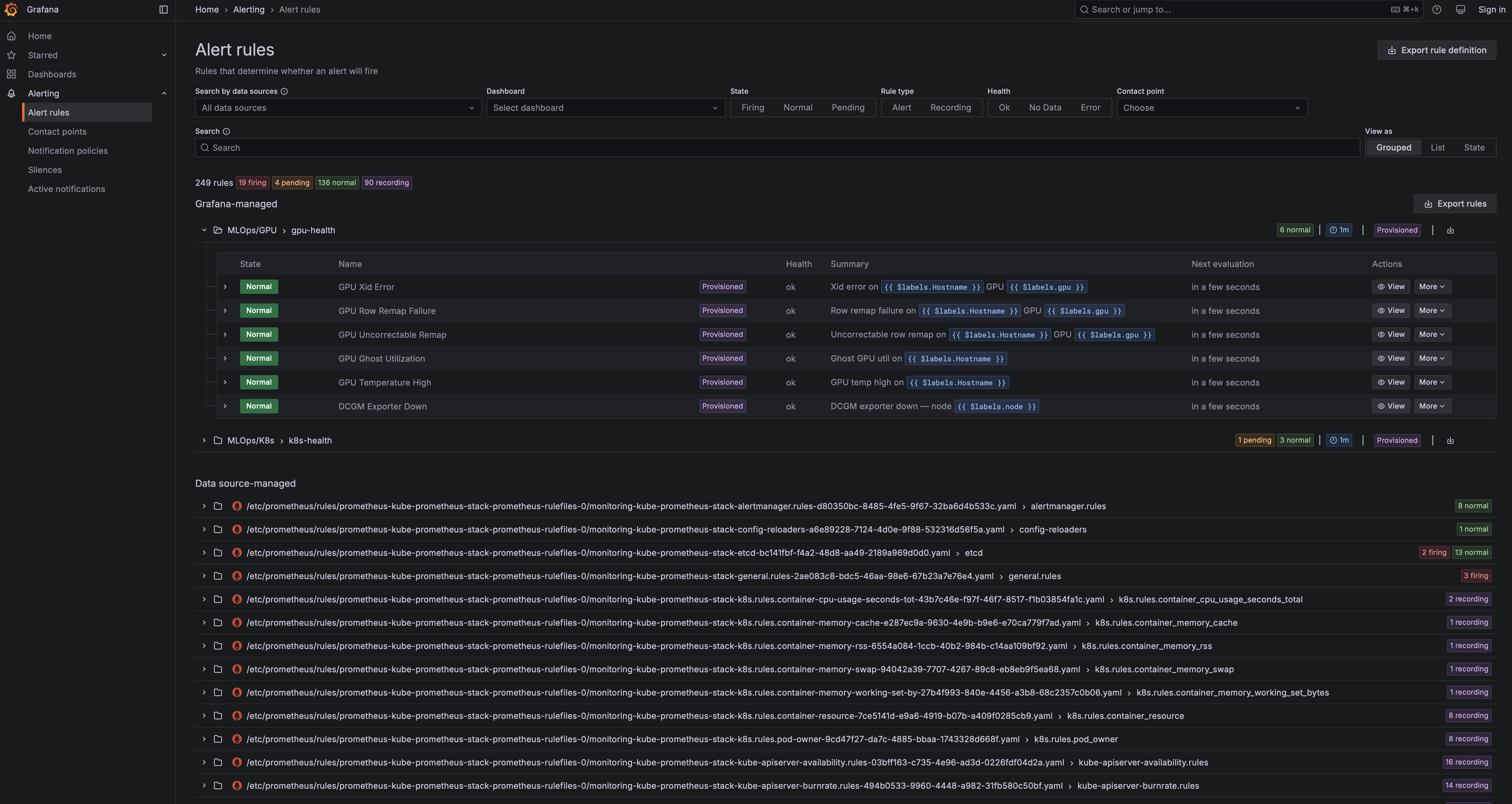View the DCGM Exporter Down rule
The height and width of the screenshot is (804, 1512).
[x=1390, y=406]
